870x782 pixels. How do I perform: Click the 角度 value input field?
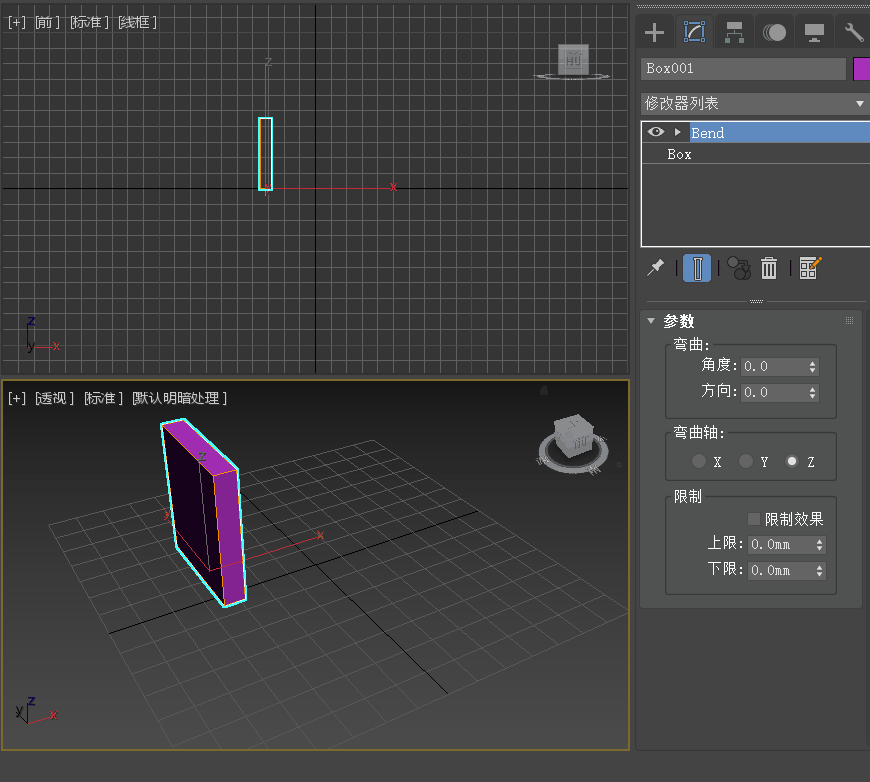pos(774,367)
